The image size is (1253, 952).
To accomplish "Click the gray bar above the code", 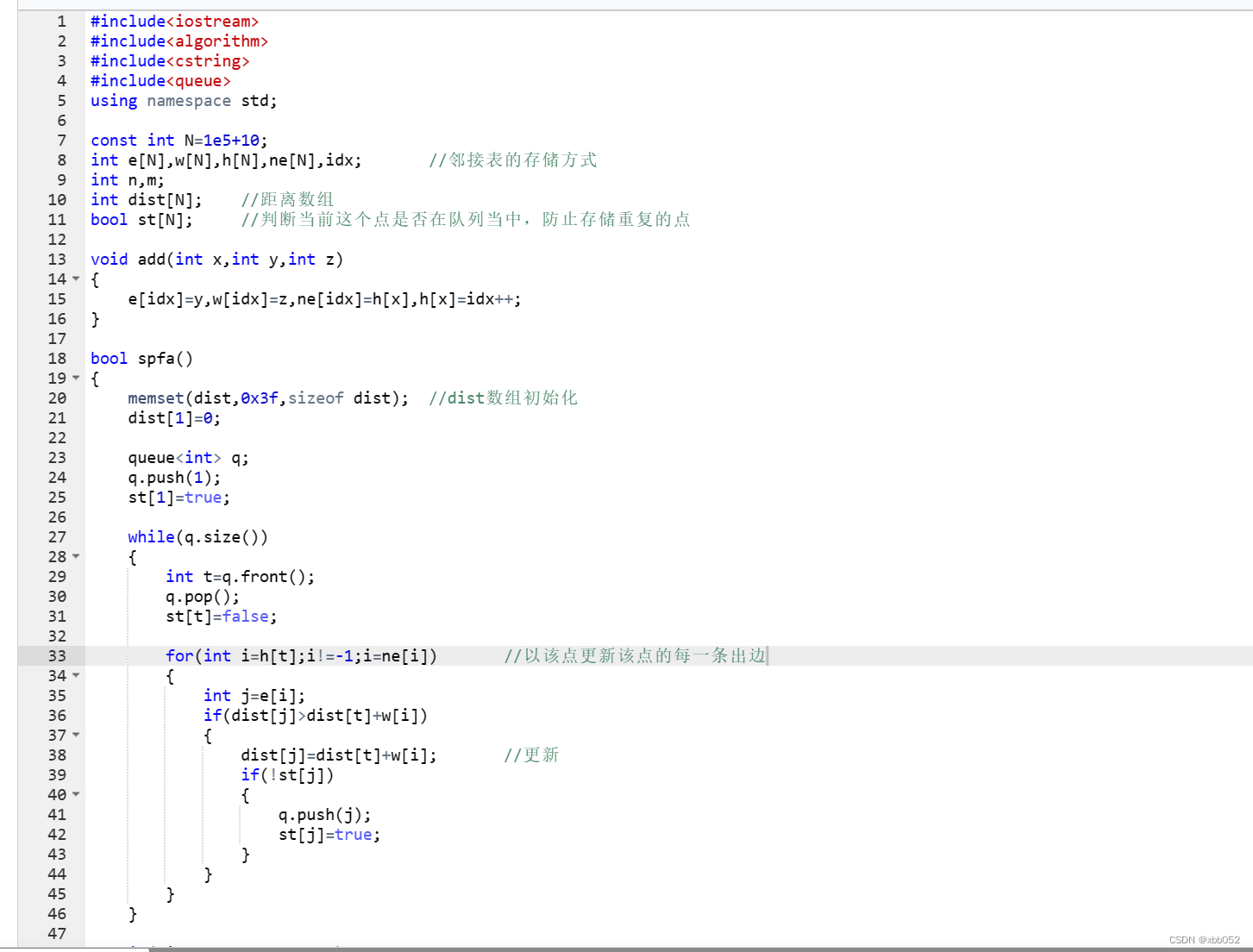I will pyautogui.click(x=604, y=5).
